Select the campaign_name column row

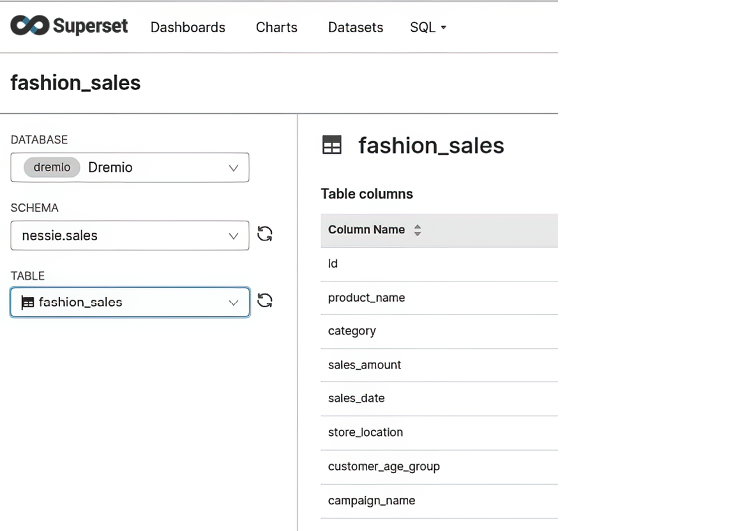tap(439, 501)
